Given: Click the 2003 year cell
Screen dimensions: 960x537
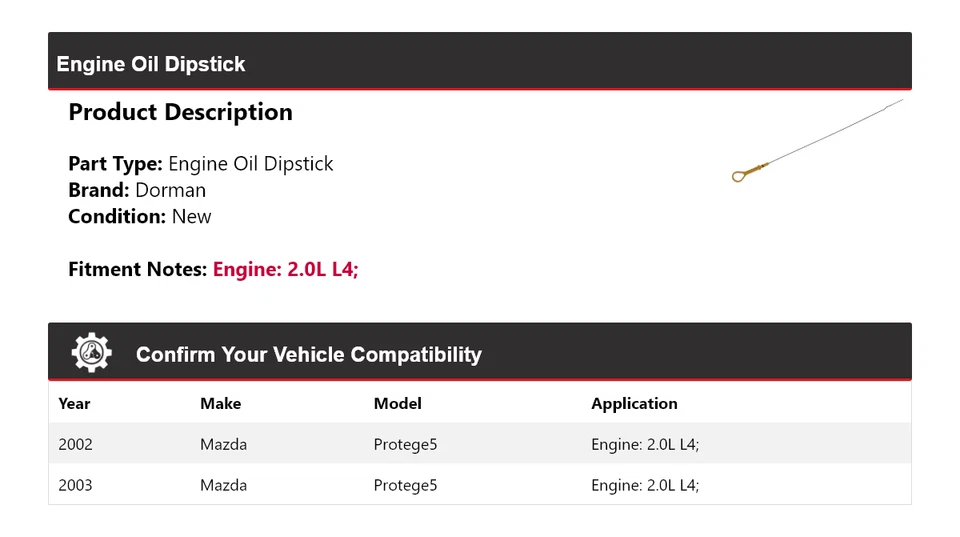Looking at the screenshot, I should pos(75,485).
